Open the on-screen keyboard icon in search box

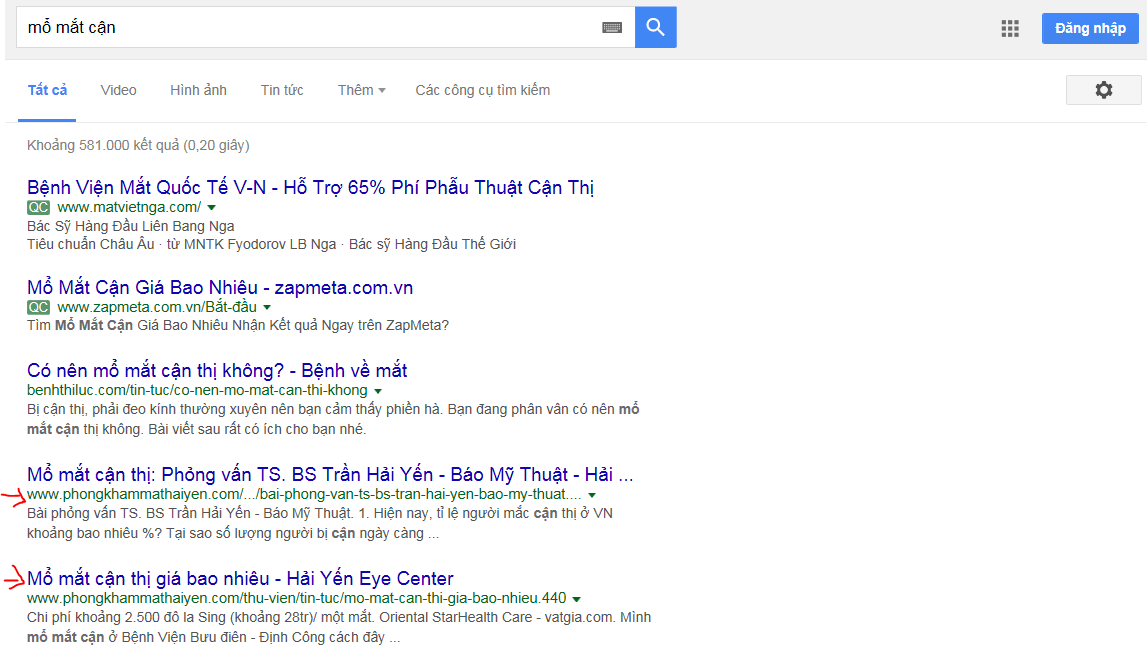(x=612, y=28)
